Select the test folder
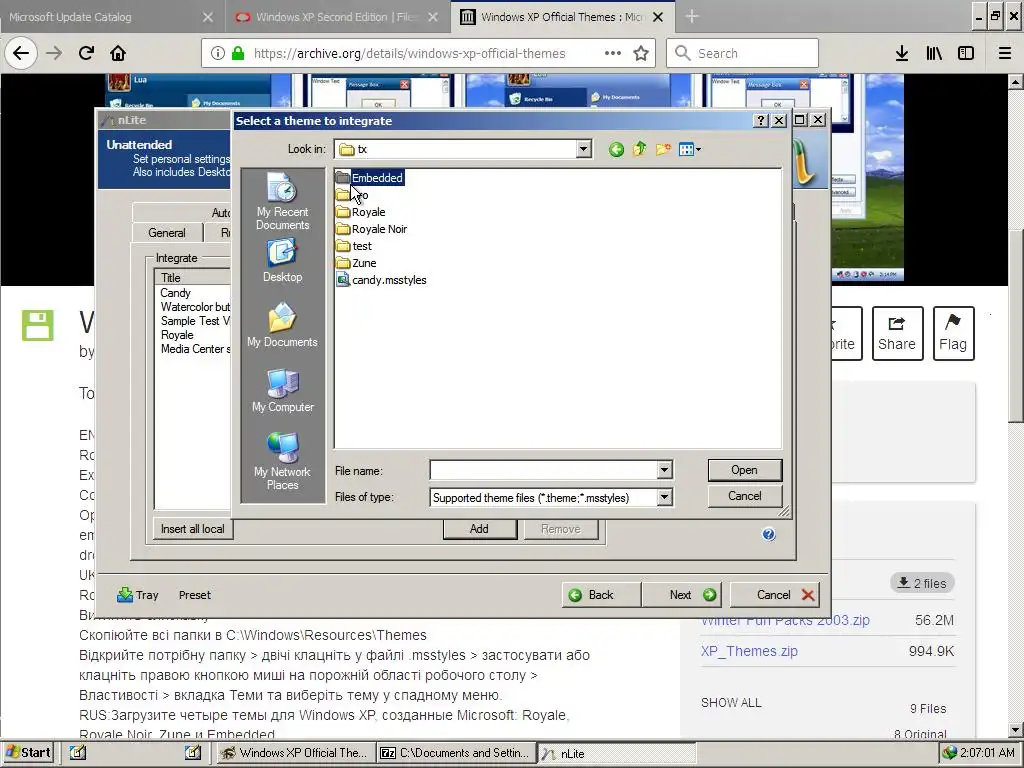 coord(354,246)
